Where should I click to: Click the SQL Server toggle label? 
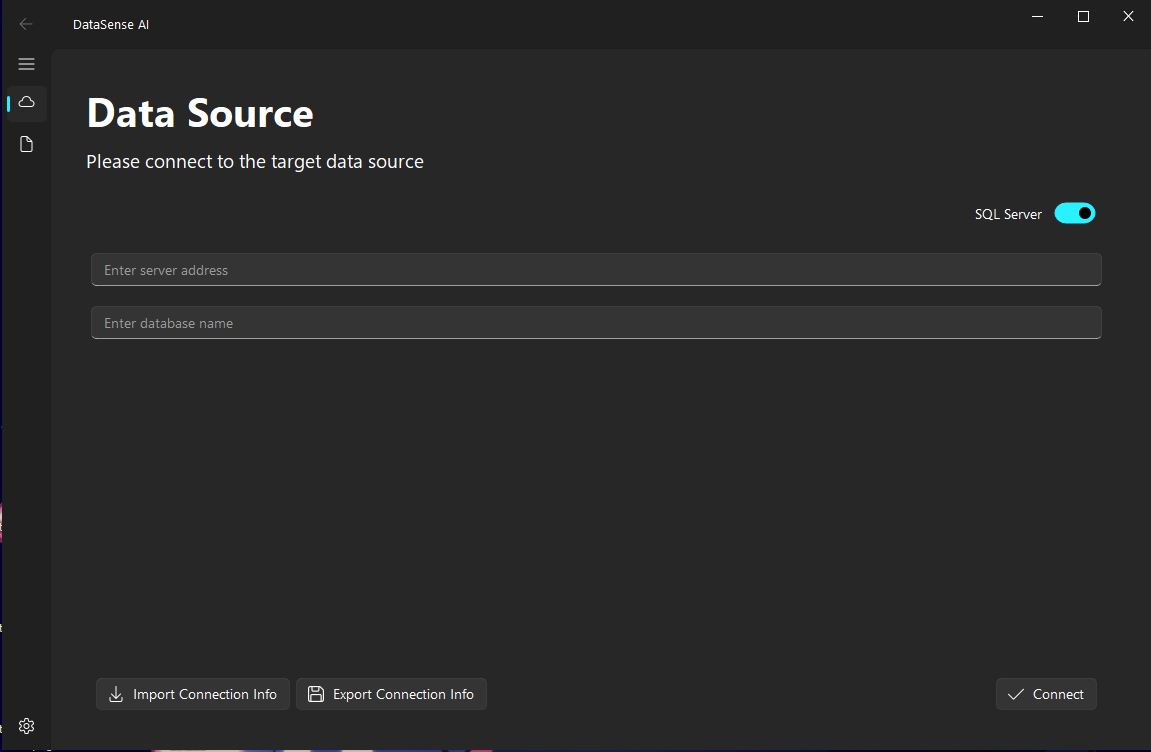1008,214
